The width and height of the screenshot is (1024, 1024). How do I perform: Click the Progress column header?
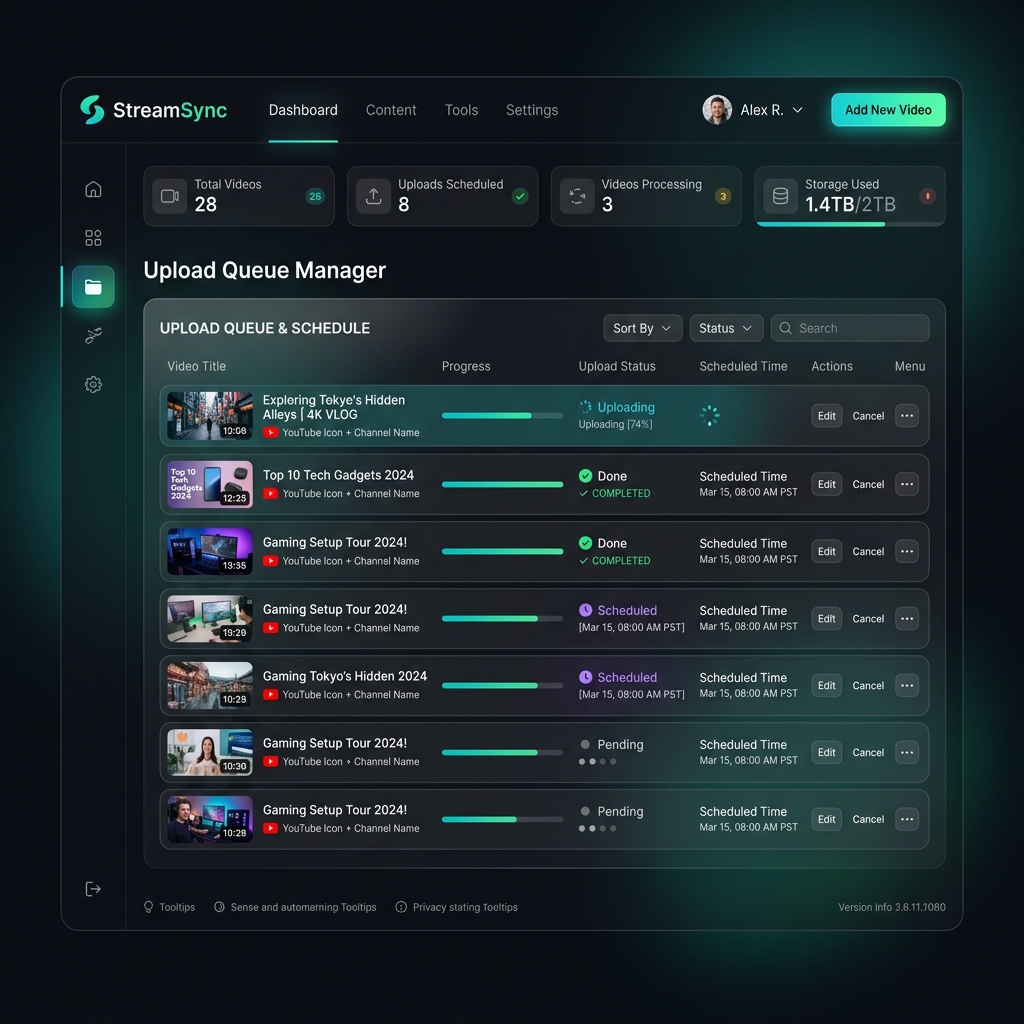466,366
